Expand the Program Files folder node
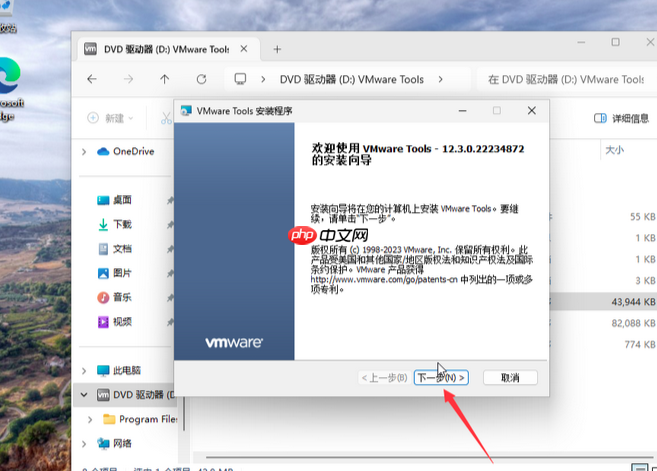Image resolution: width=657 pixels, height=471 pixels. (x=90, y=419)
